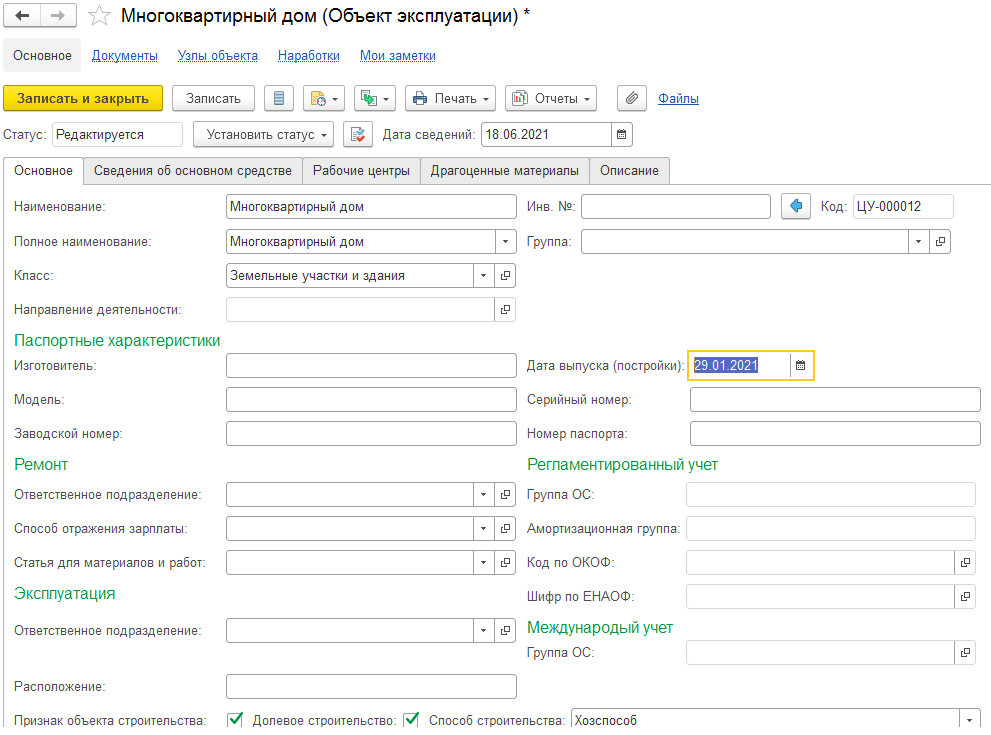Click the back navigation arrow
Viewport: 991px width, 735px height.
point(23,17)
